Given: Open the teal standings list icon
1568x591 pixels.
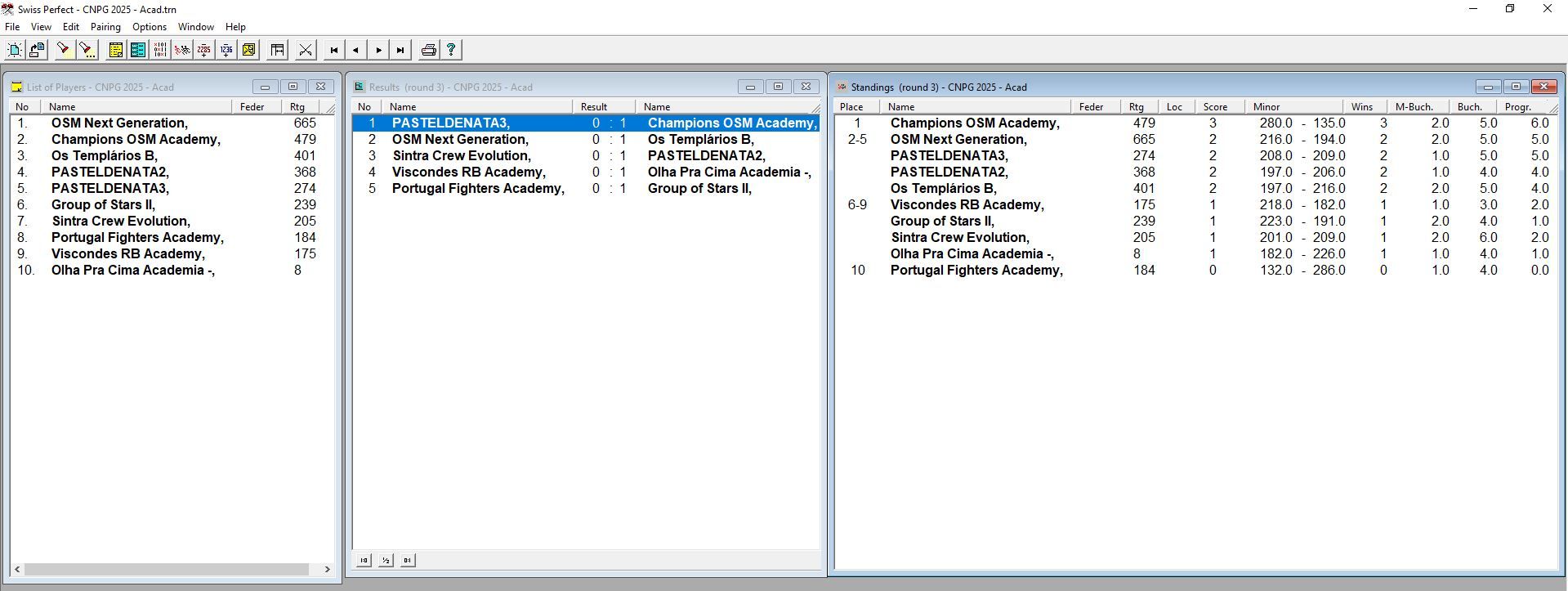Looking at the screenshot, I should [138, 50].
